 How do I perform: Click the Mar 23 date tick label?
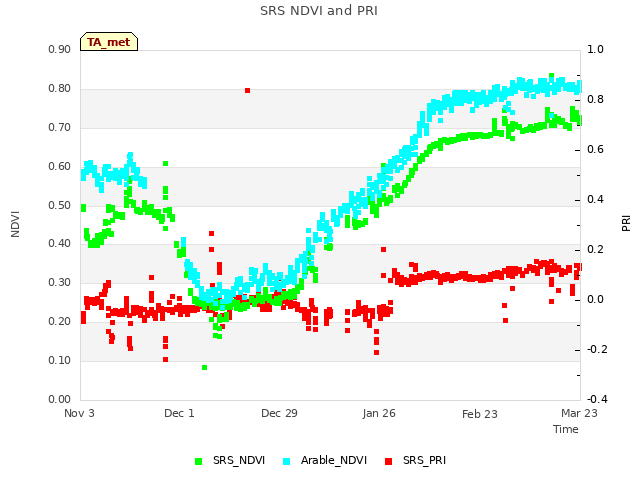tap(579, 413)
